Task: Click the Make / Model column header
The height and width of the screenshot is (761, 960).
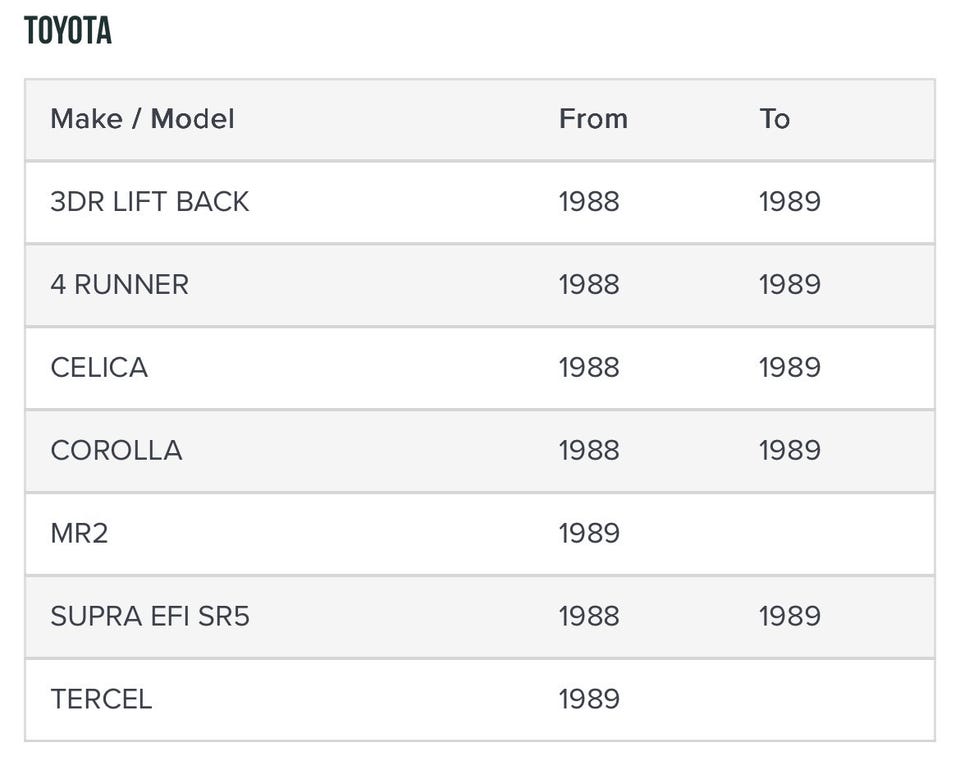Action: [x=142, y=119]
